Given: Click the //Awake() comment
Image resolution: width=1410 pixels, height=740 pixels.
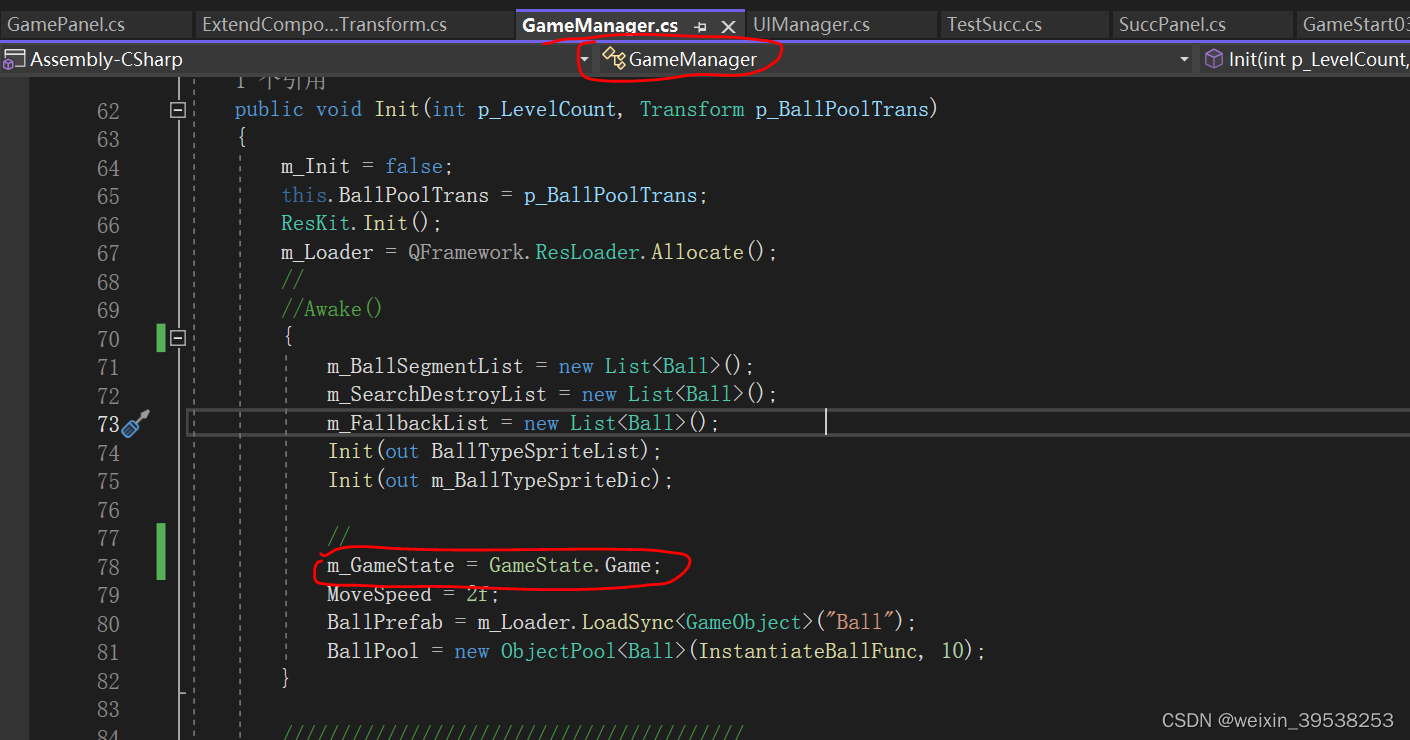Looking at the screenshot, I should click(332, 309).
